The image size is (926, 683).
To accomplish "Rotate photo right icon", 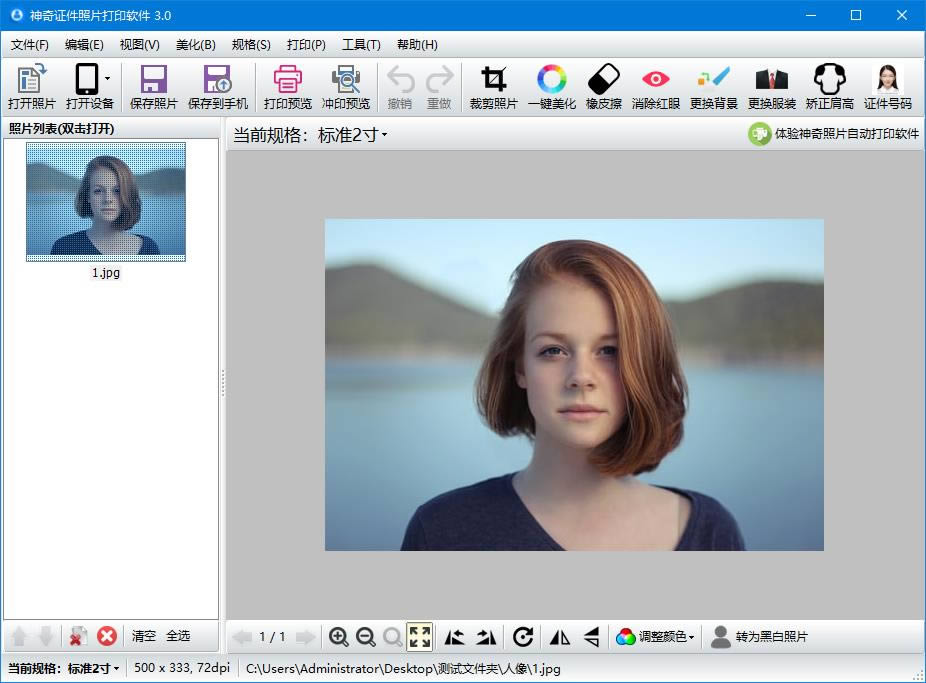I will tap(486, 637).
